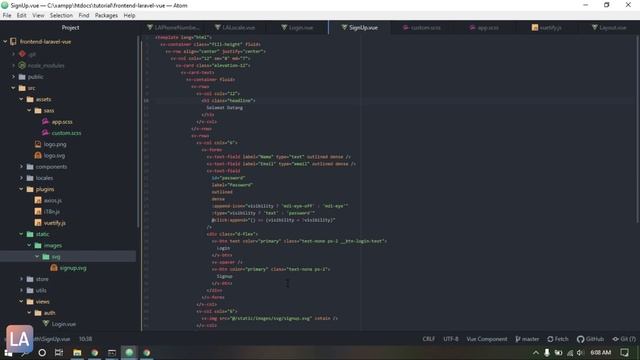
Task: Click the Sass icon of custom.scss in tree
Action: pos(45,133)
